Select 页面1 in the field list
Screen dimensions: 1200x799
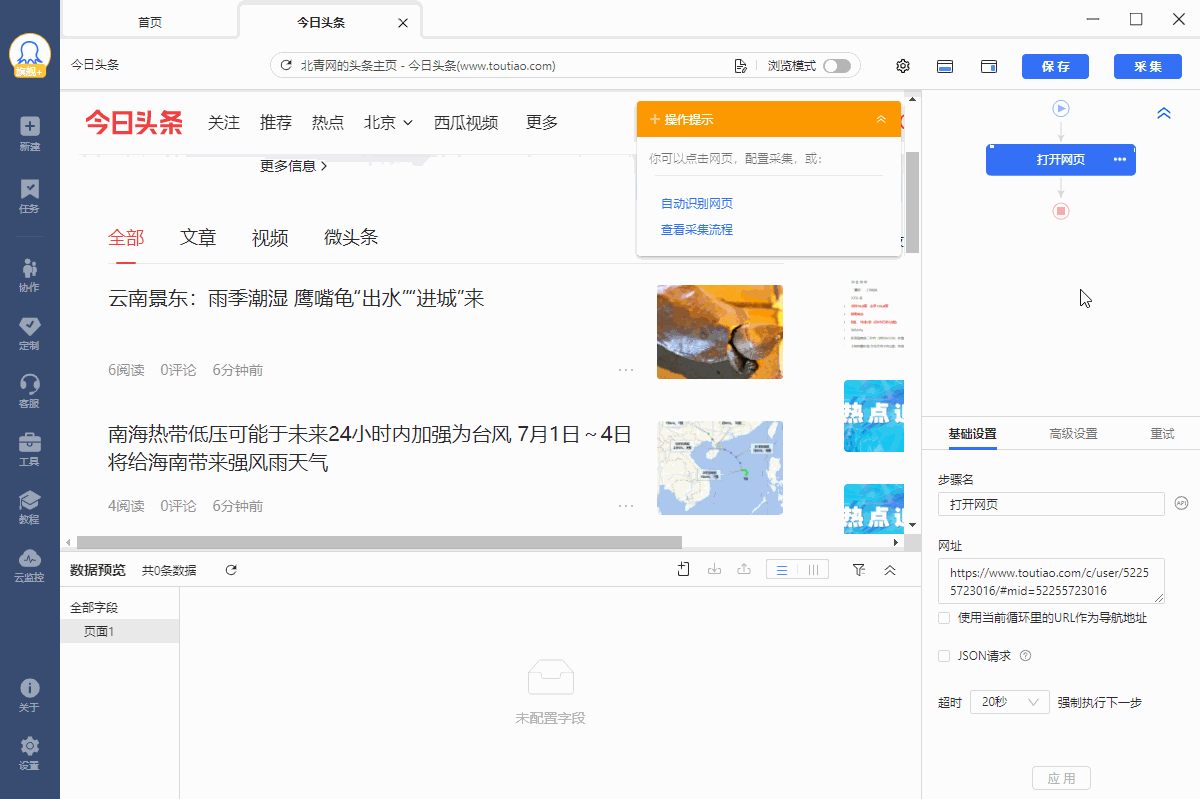(x=120, y=631)
